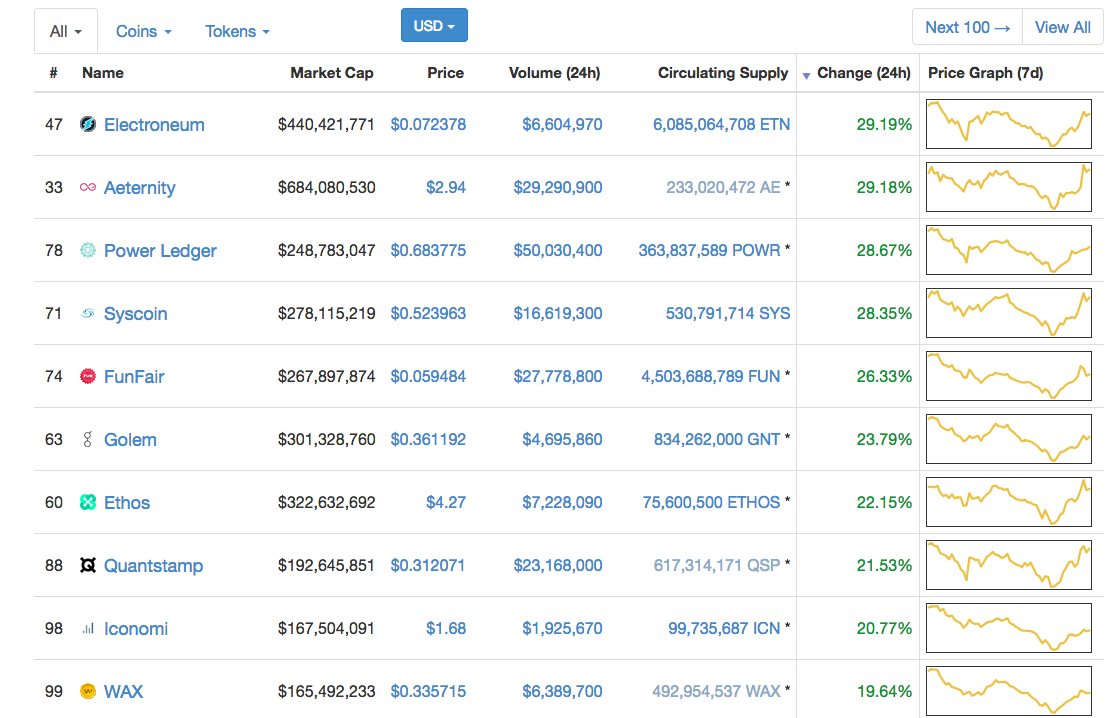Expand the Coins filter dropdown

pos(143,32)
